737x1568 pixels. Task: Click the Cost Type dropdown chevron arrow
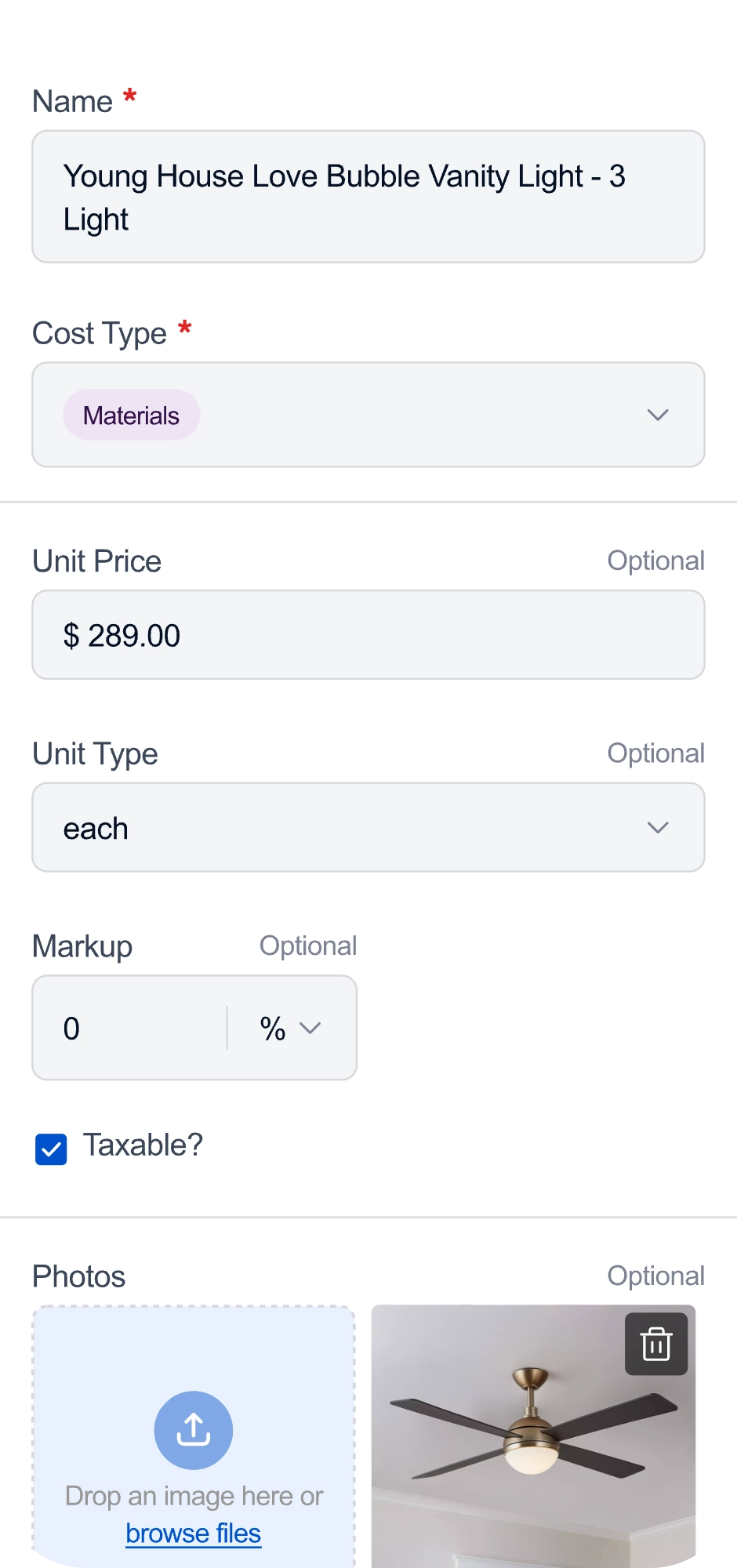pos(658,415)
